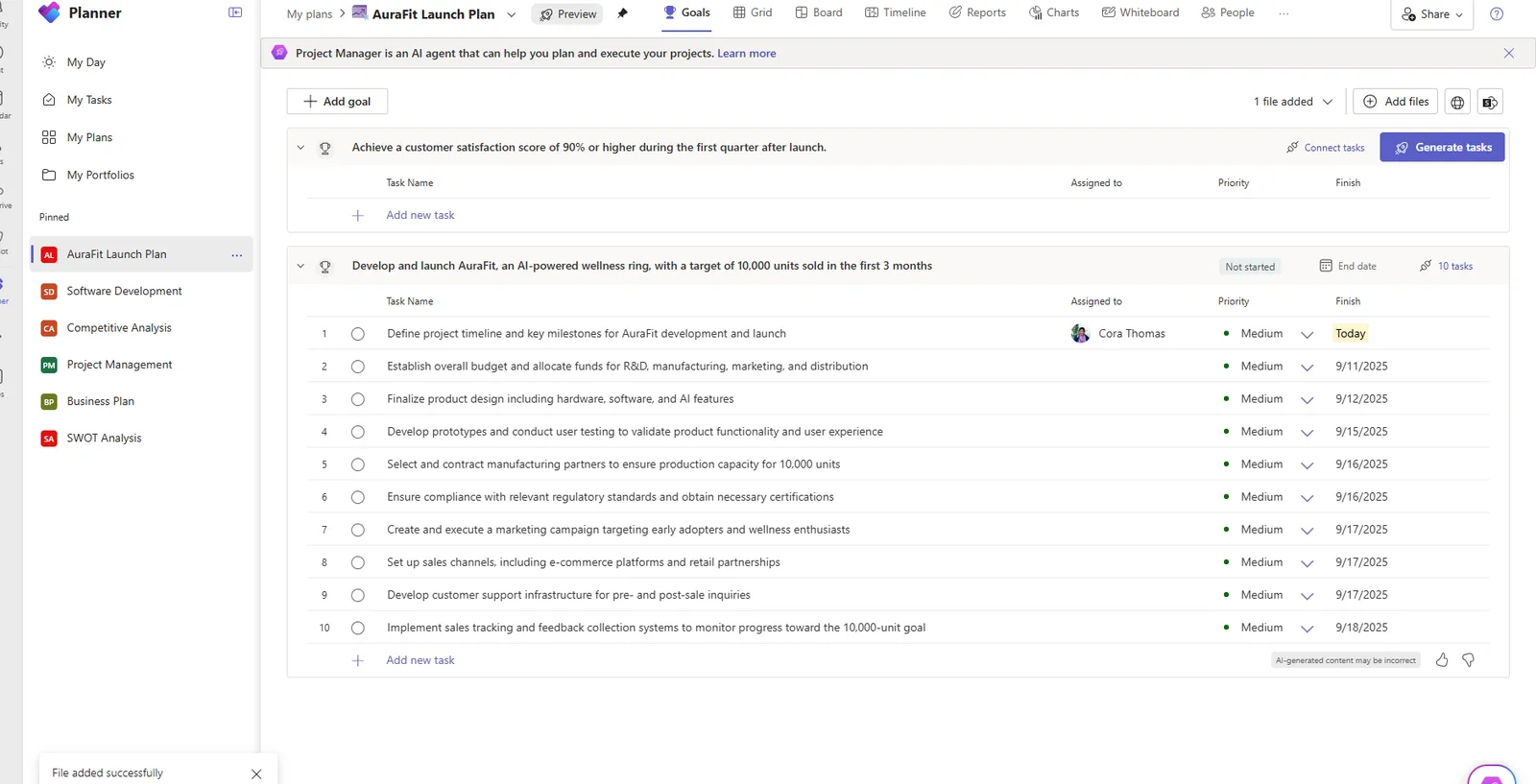Mark marketing campaign task complete
Viewport: 1536px width, 784px height.
(358, 530)
